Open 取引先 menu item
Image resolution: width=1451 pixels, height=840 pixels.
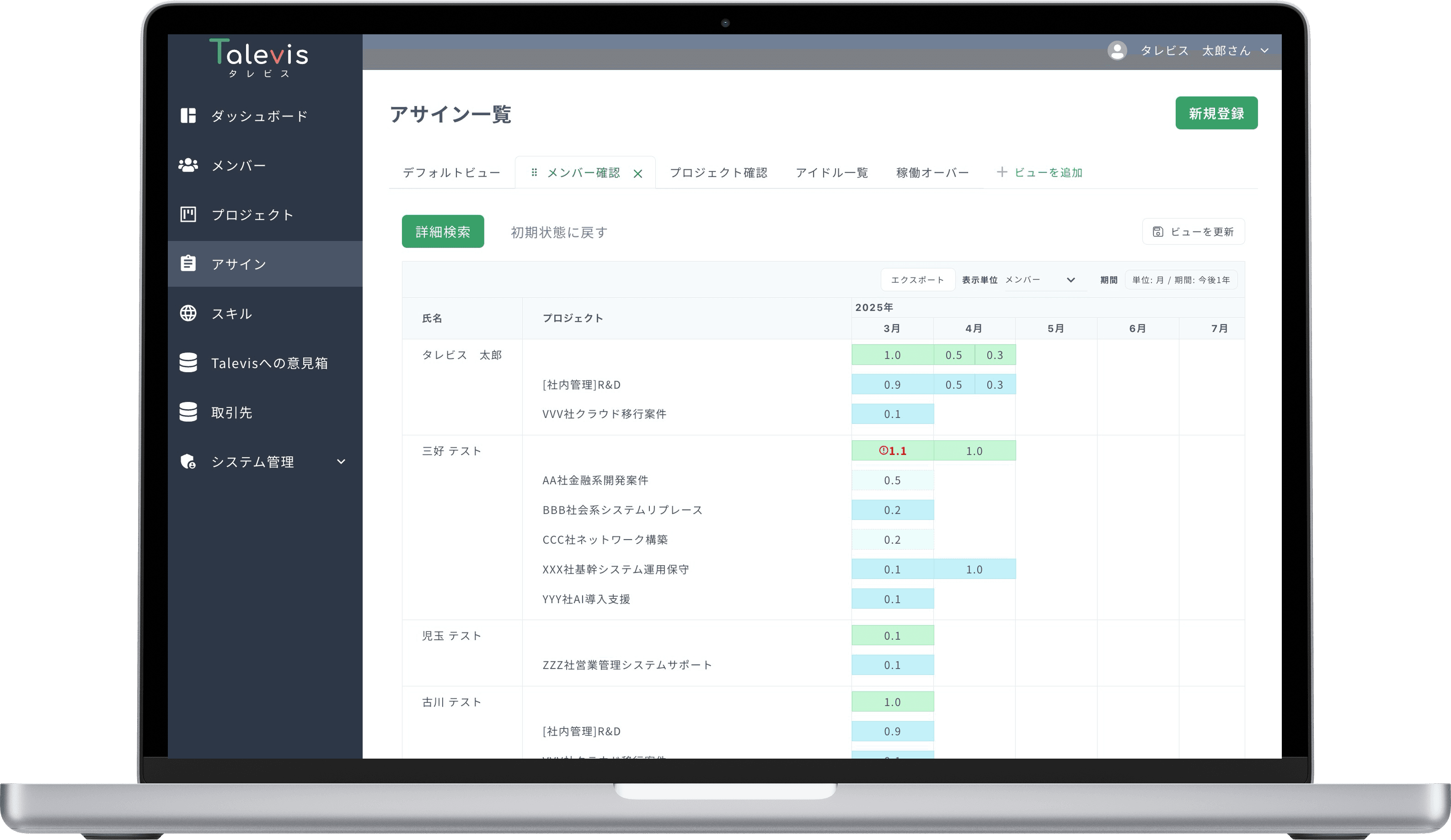265,412
